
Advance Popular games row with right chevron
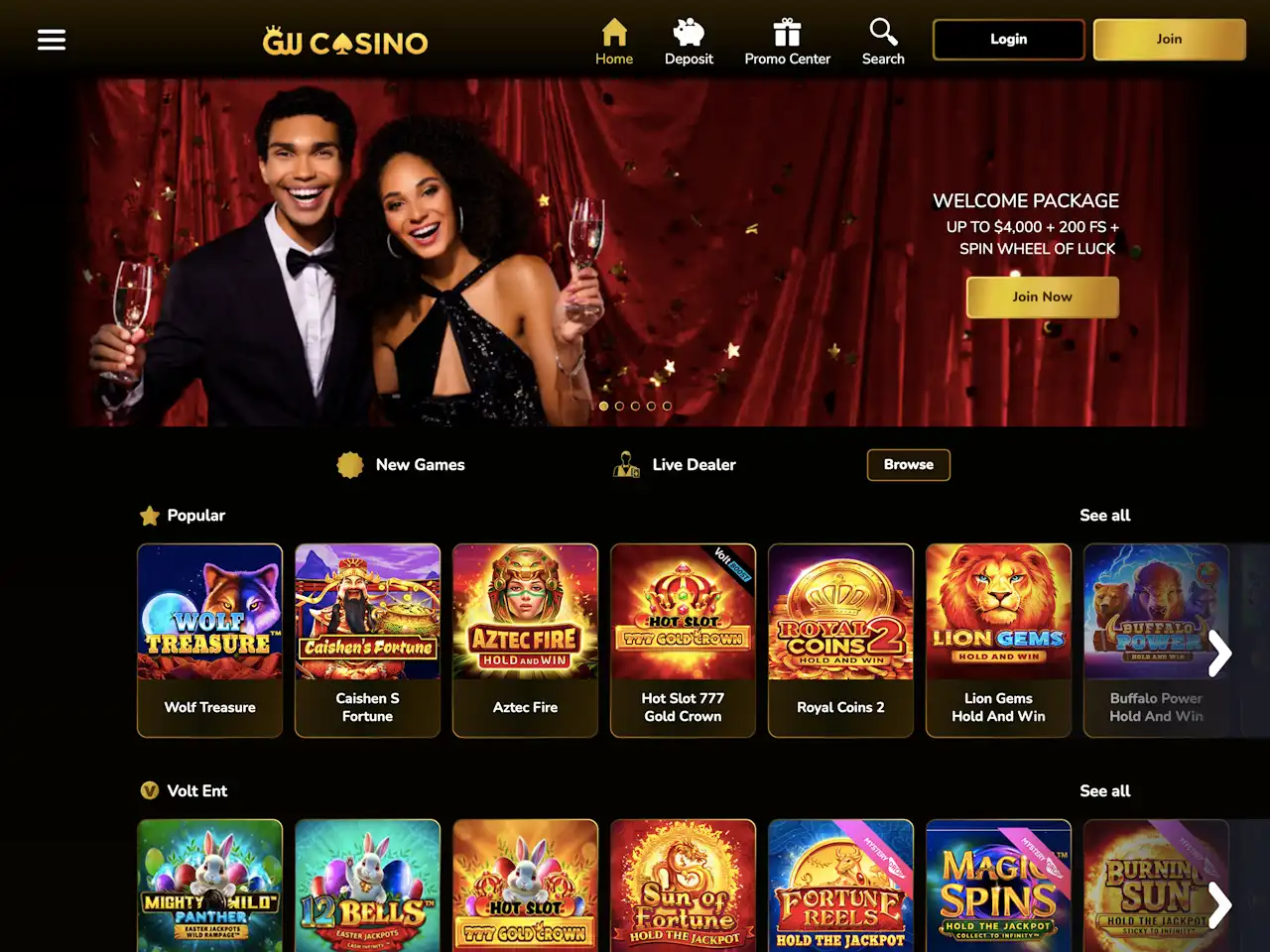[1219, 653]
